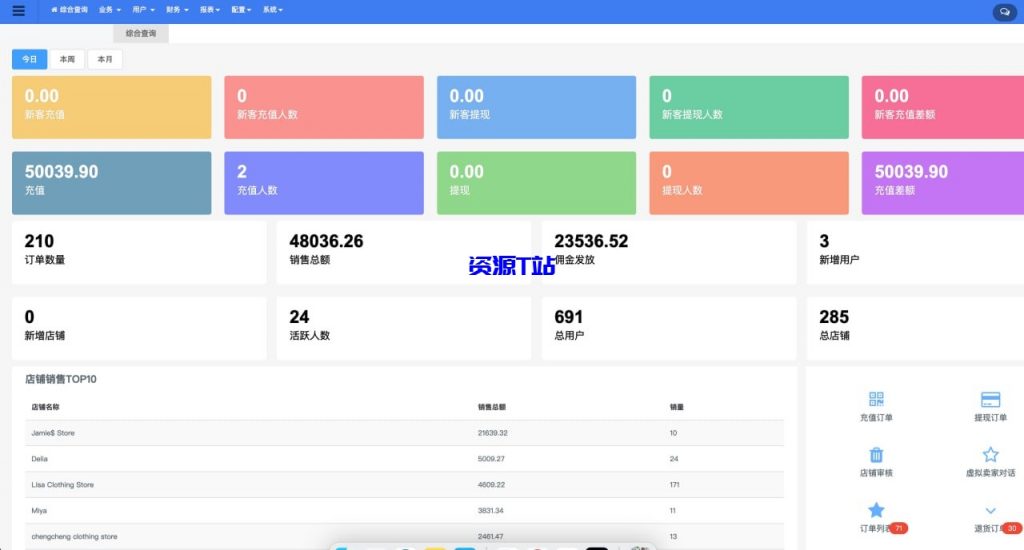Click the 店铺销售TOP10 heading

(x=61, y=379)
